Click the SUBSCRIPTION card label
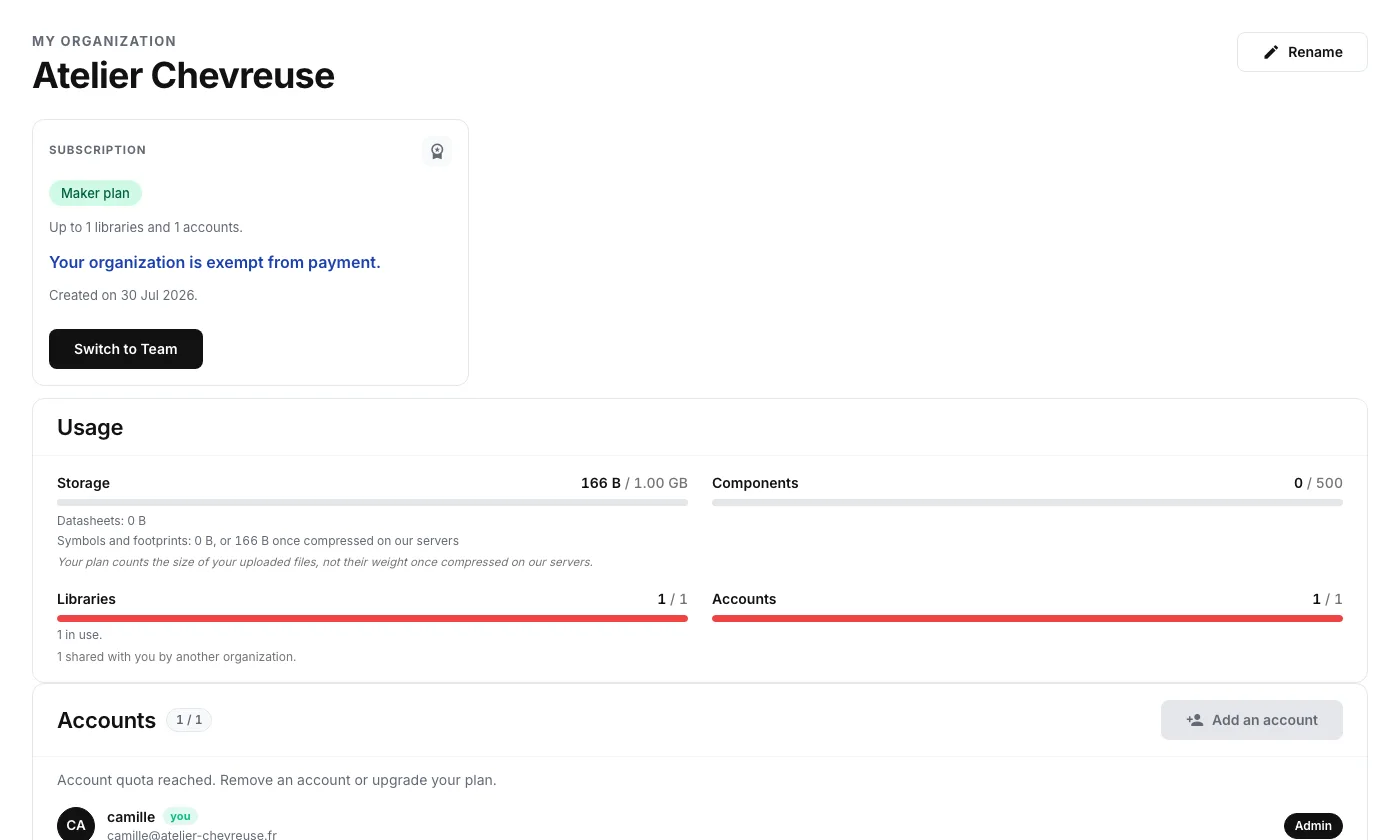This screenshot has width=1400, height=840. tap(97, 150)
